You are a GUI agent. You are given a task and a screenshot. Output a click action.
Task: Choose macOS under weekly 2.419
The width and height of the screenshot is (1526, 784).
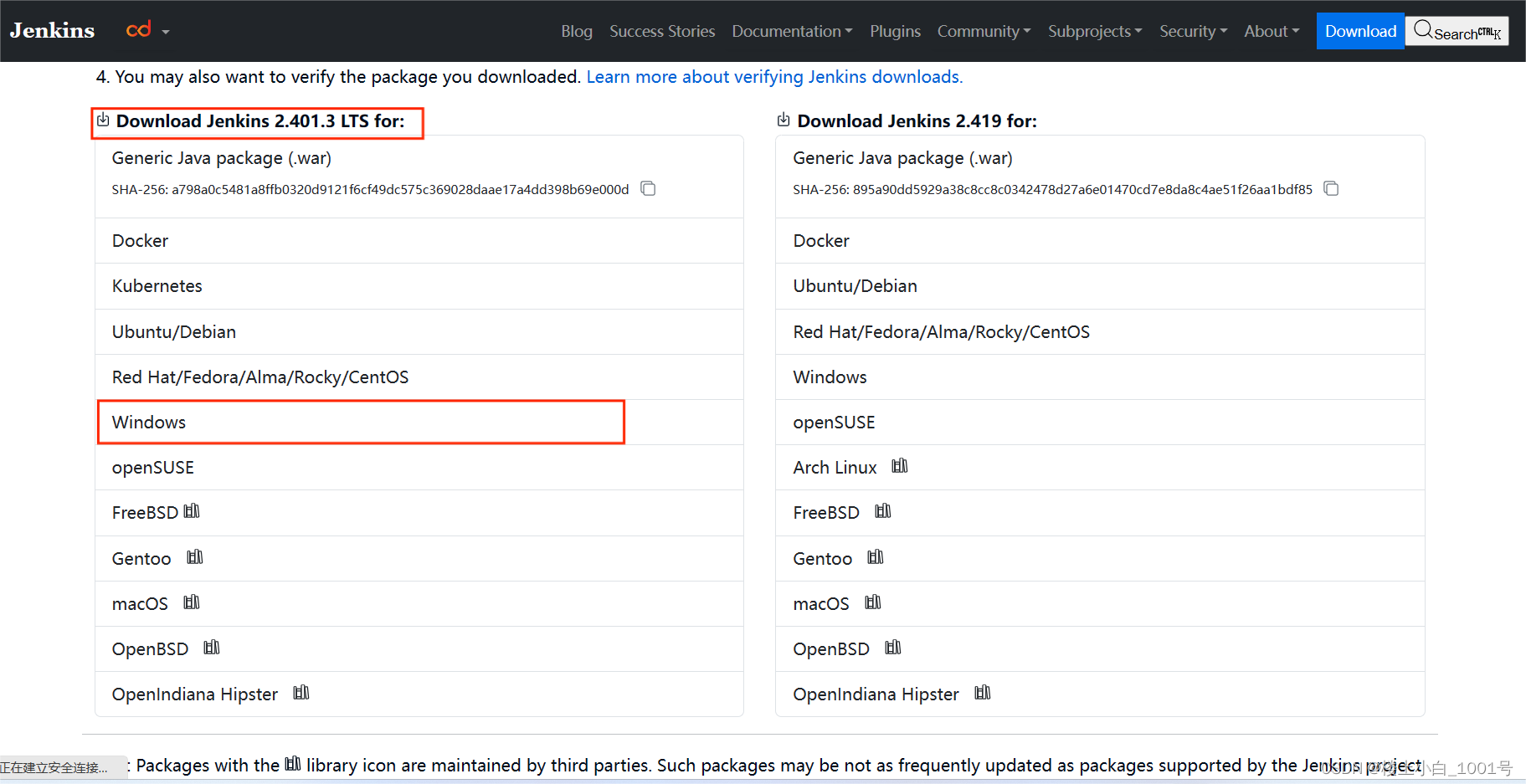pyautogui.click(x=1100, y=604)
